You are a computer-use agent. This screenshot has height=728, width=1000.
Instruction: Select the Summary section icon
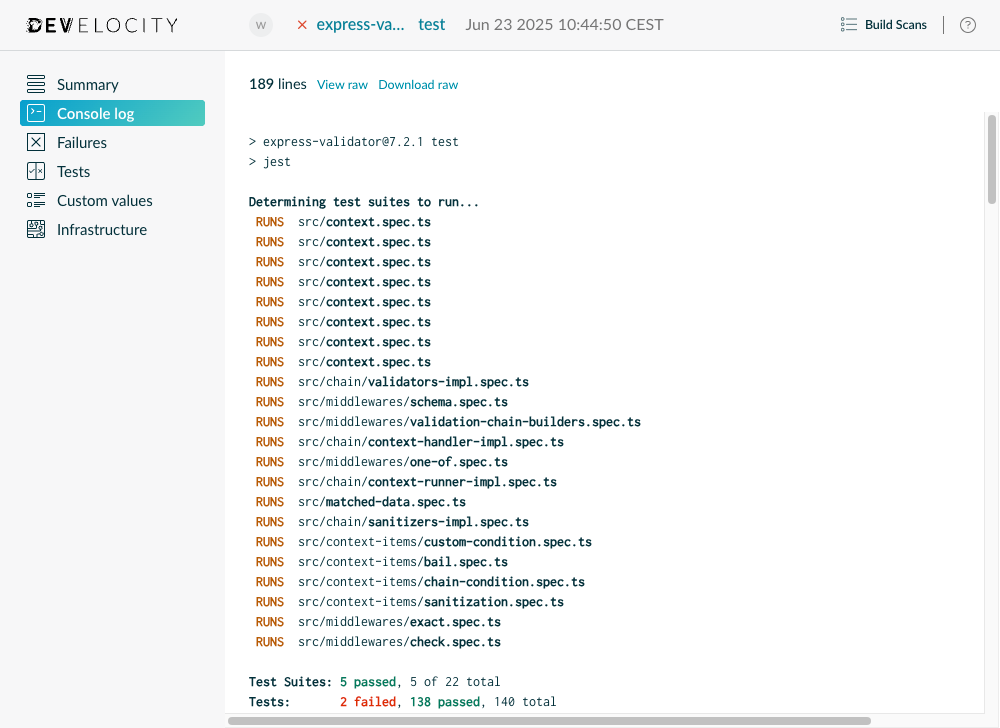click(35, 84)
